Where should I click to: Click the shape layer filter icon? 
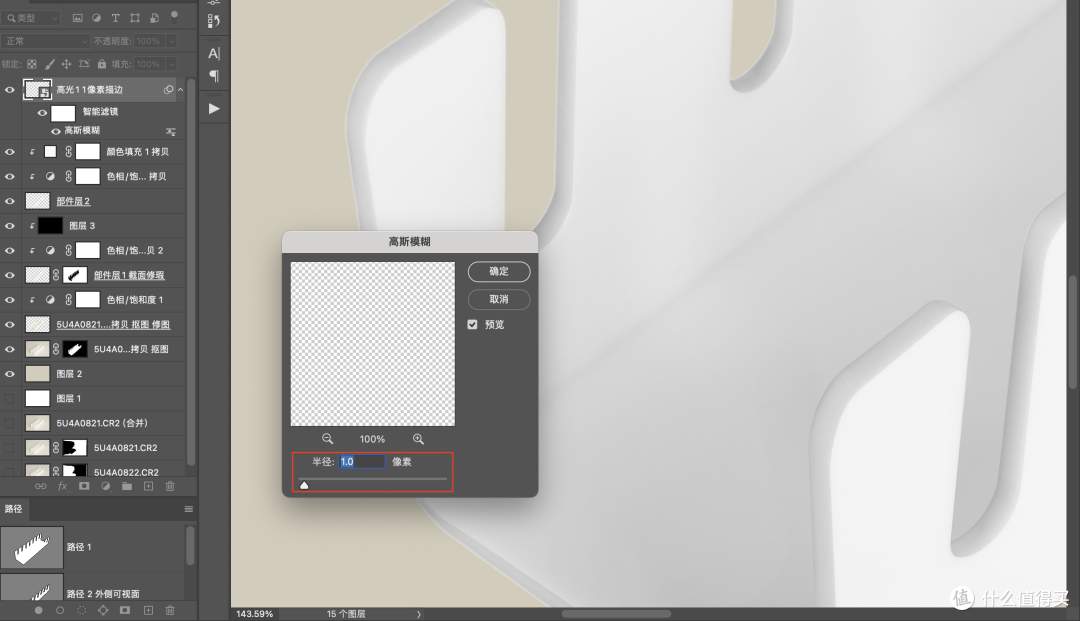pos(135,18)
